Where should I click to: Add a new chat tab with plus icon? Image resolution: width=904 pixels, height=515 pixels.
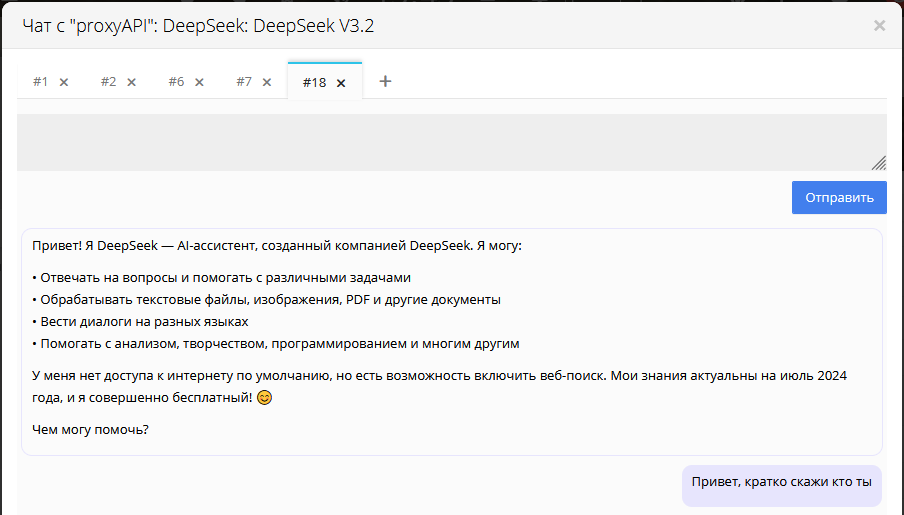click(385, 81)
